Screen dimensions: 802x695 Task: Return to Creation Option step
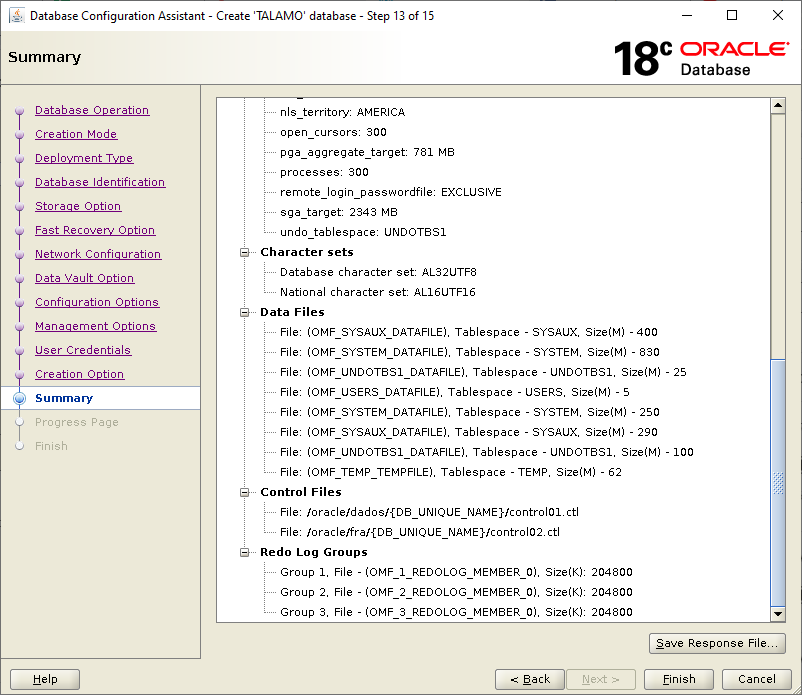pos(80,374)
